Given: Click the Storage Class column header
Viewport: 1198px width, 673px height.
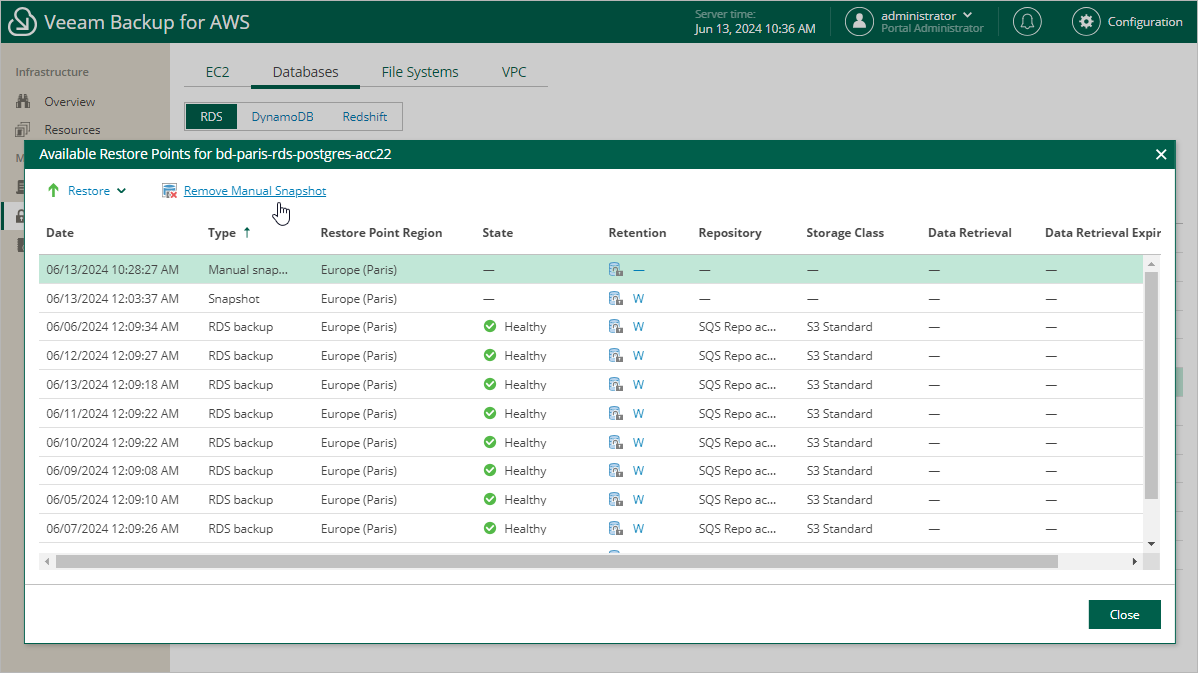Looking at the screenshot, I should point(844,233).
